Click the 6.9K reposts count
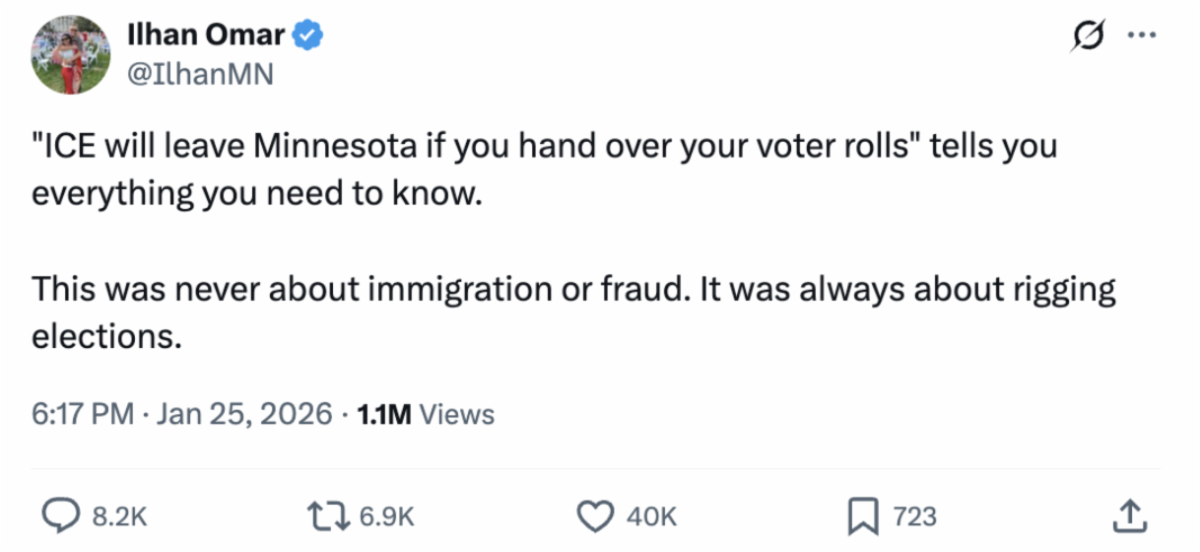 385,516
